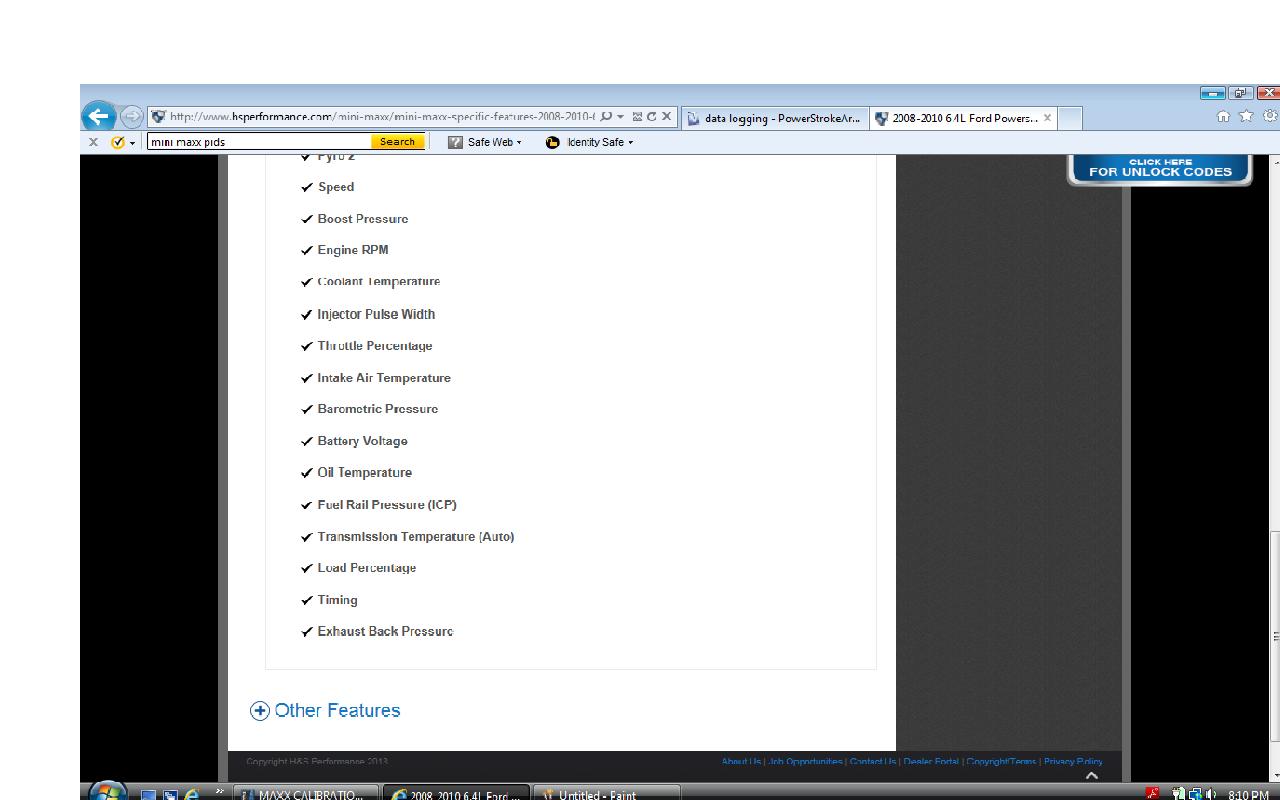
Task: Stop loading with the address bar X
Action: (x=667, y=117)
